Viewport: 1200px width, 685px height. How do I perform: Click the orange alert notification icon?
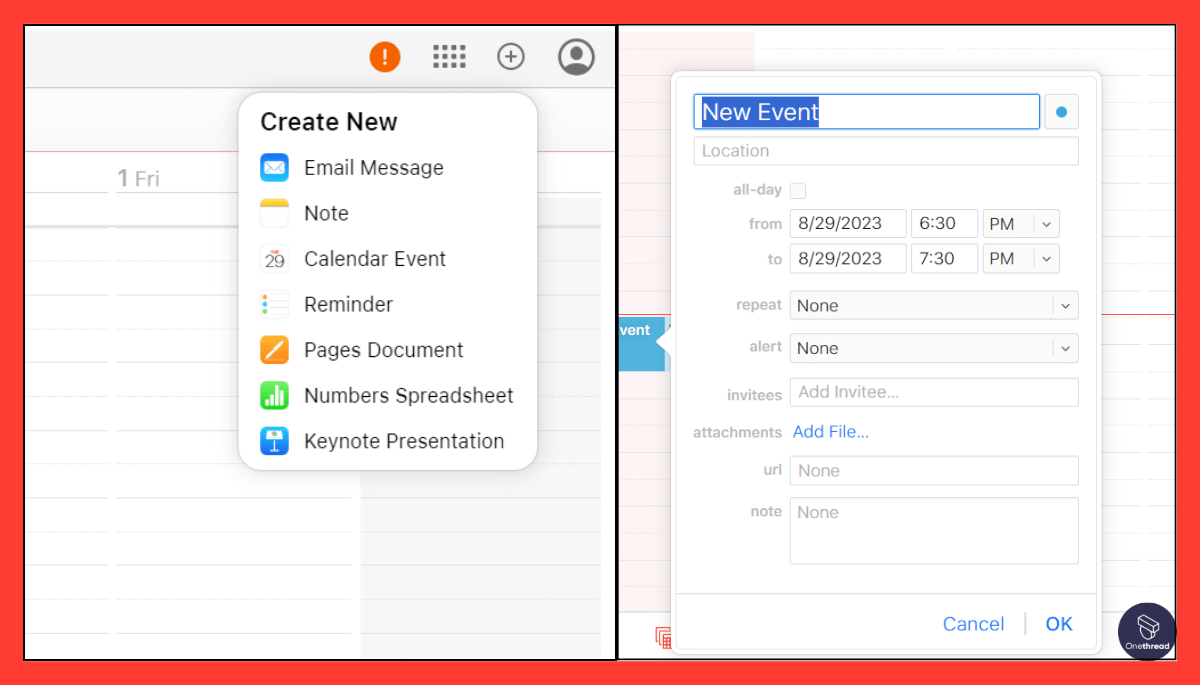pos(384,57)
